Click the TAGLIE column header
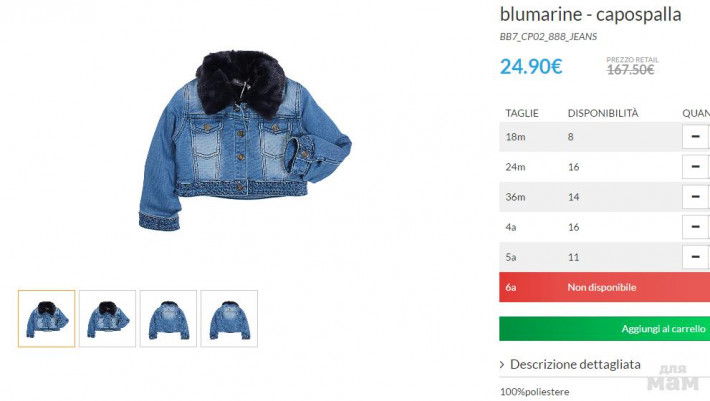Screen dimensions: 710x401 (x=522, y=113)
